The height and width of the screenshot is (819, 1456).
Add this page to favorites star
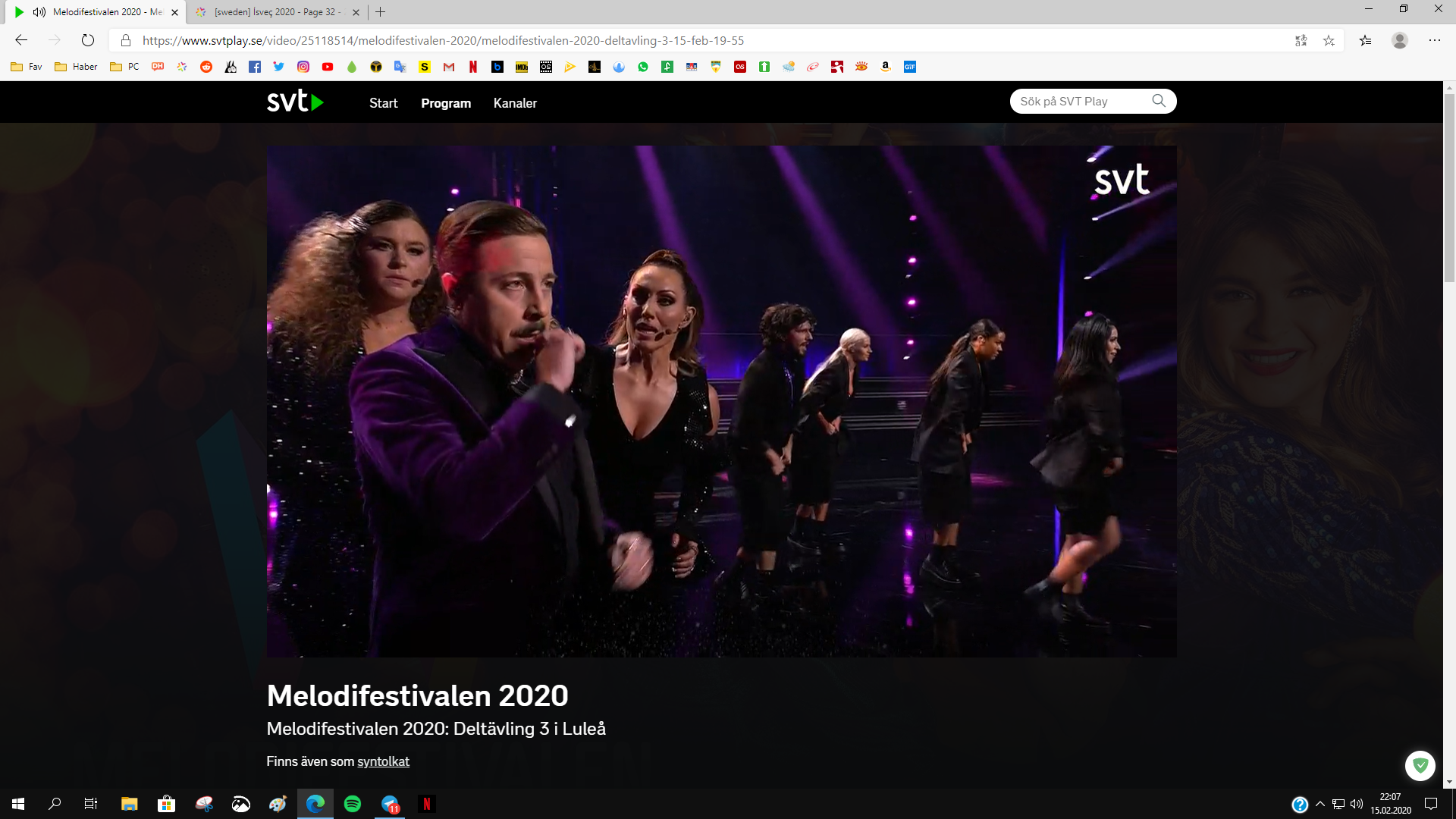click(x=1329, y=41)
